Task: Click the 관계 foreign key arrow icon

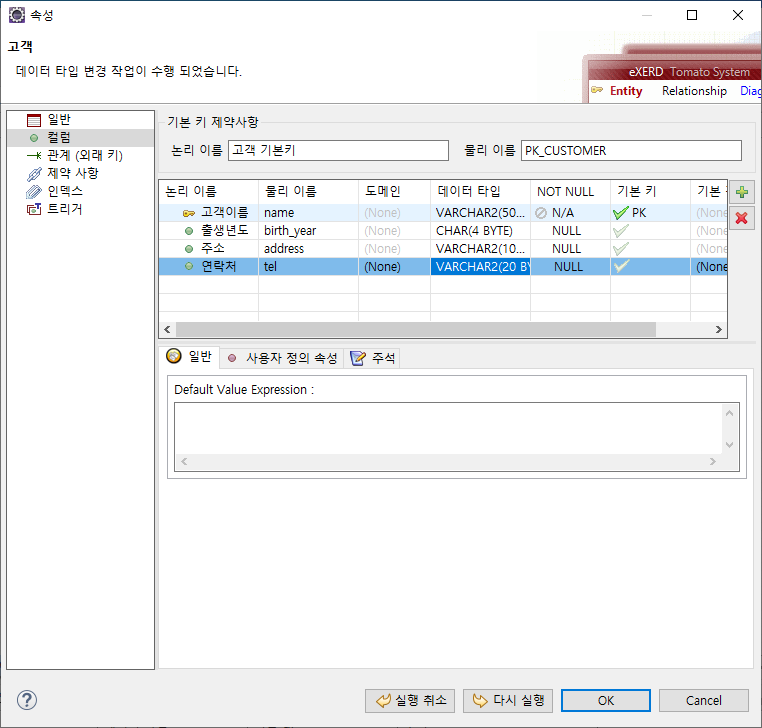Action: click(x=34, y=156)
